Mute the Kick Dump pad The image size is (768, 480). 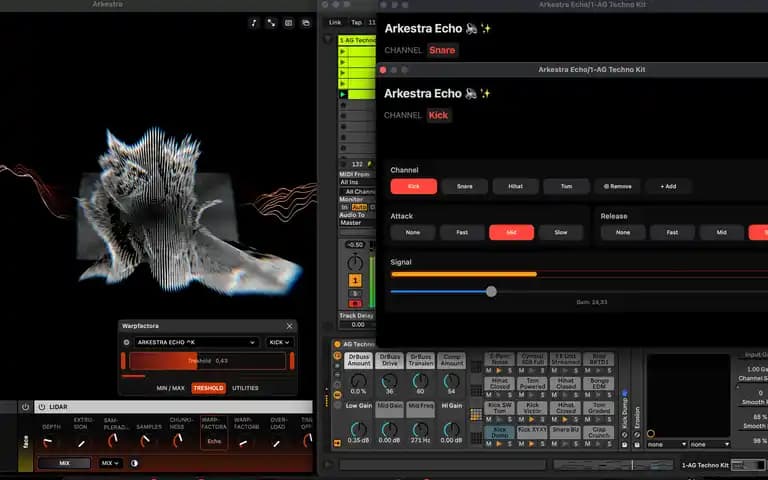pyautogui.click(x=489, y=444)
